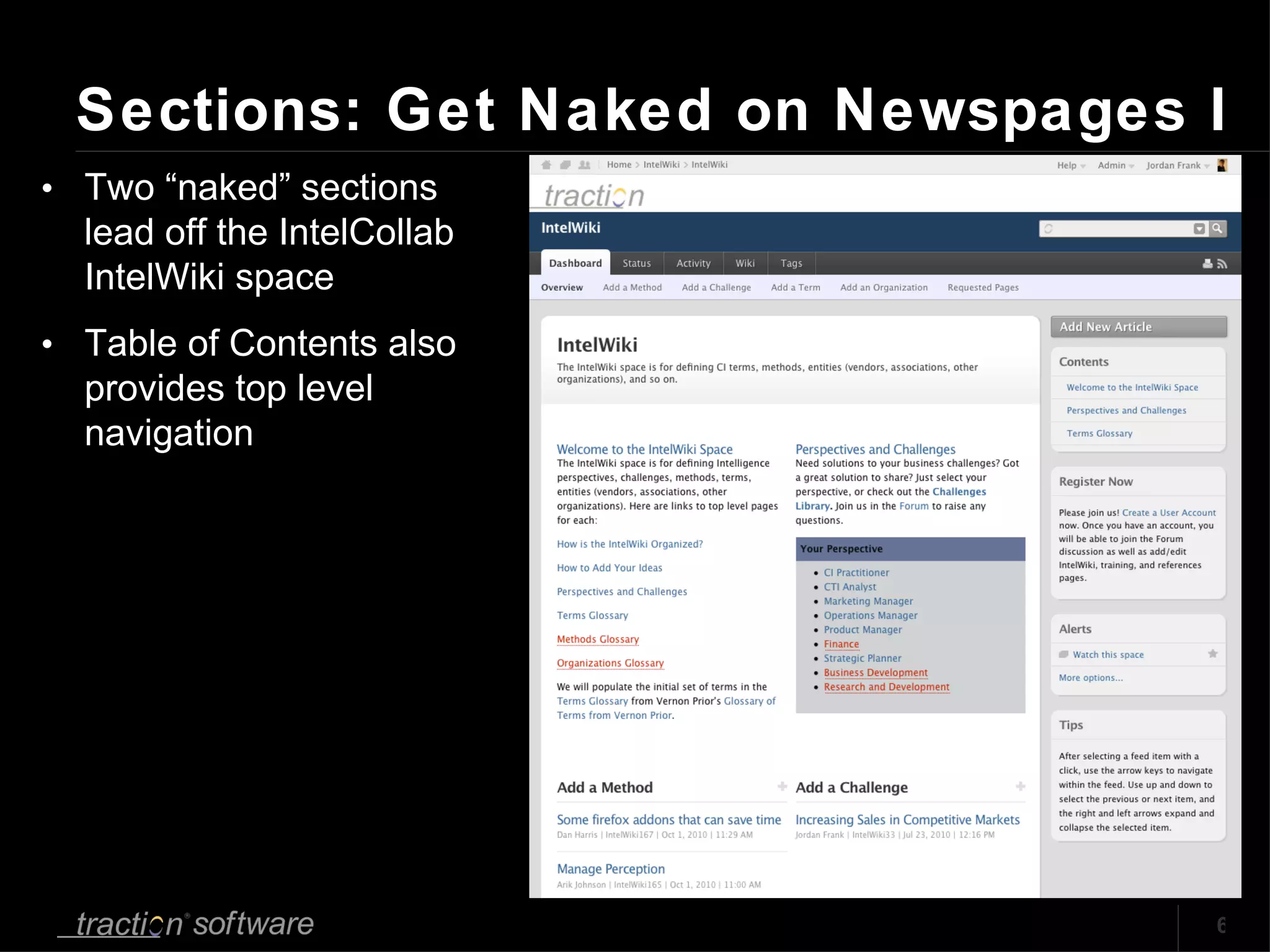
Task: Select the Operations Manager perspective
Action: pyautogui.click(x=871, y=615)
